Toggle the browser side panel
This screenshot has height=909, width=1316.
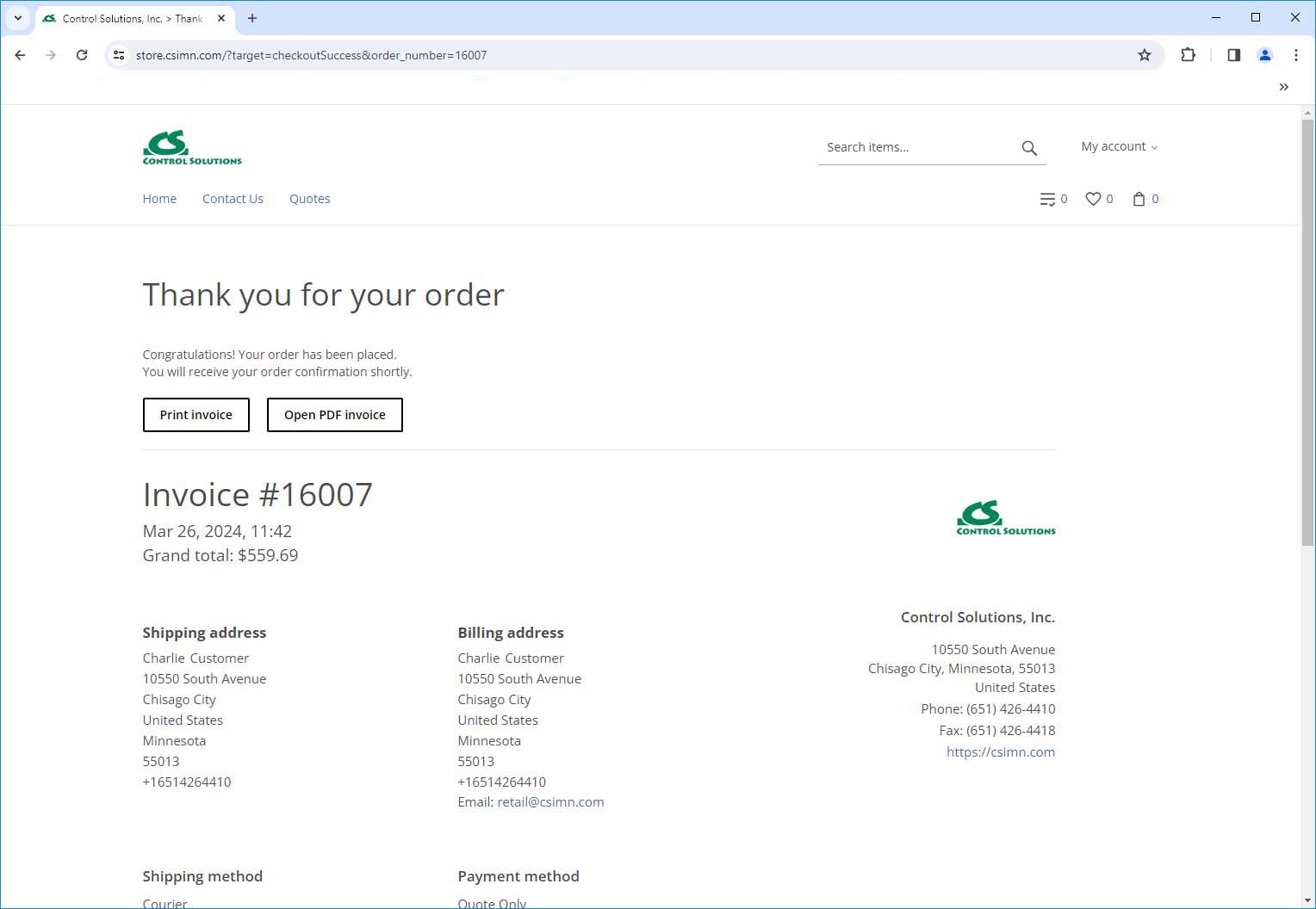pyautogui.click(x=1233, y=55)
